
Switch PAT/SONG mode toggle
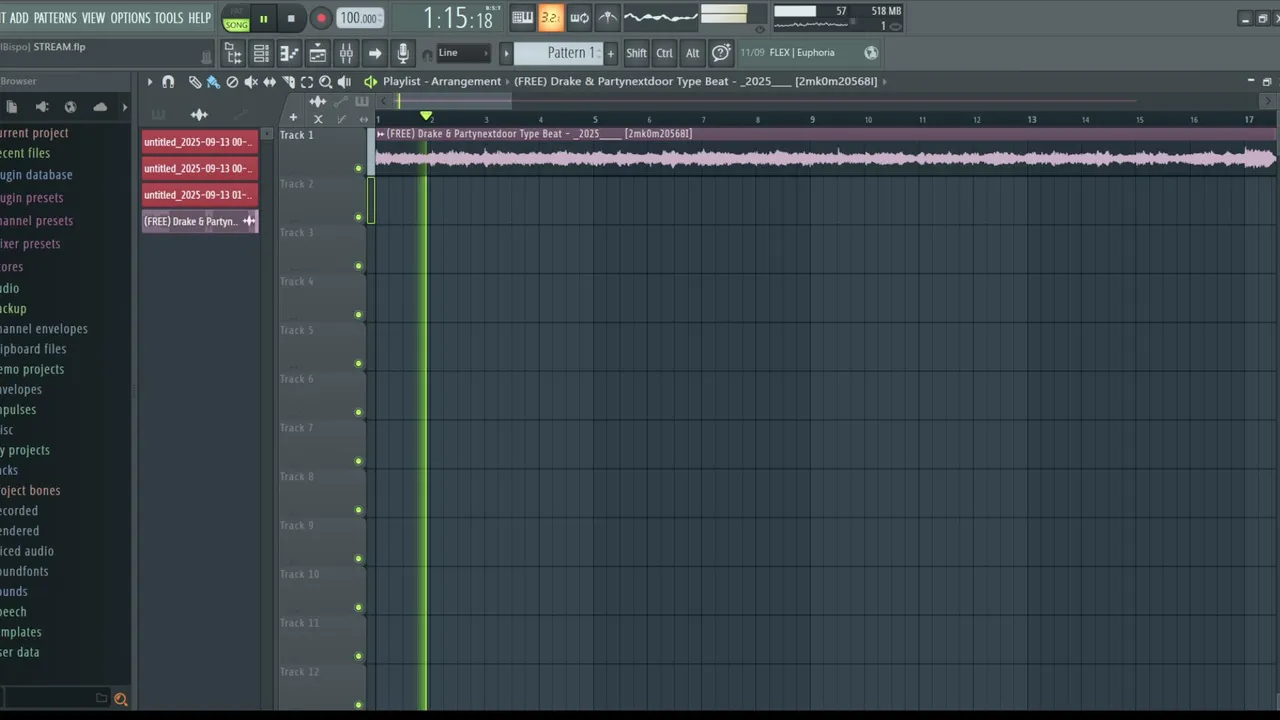click(x=236, y=19)
